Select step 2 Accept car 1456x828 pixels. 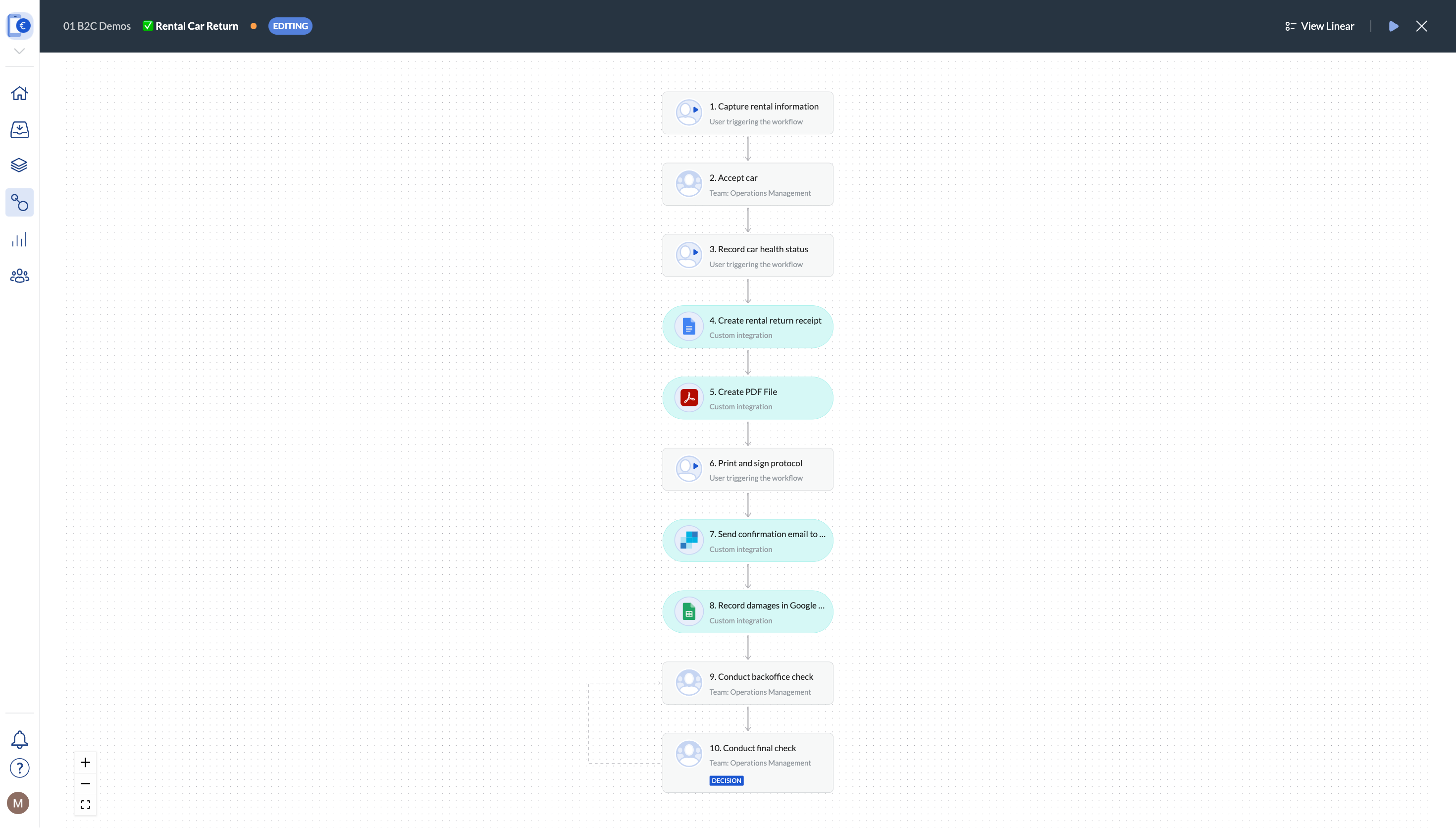pos(747,184)
